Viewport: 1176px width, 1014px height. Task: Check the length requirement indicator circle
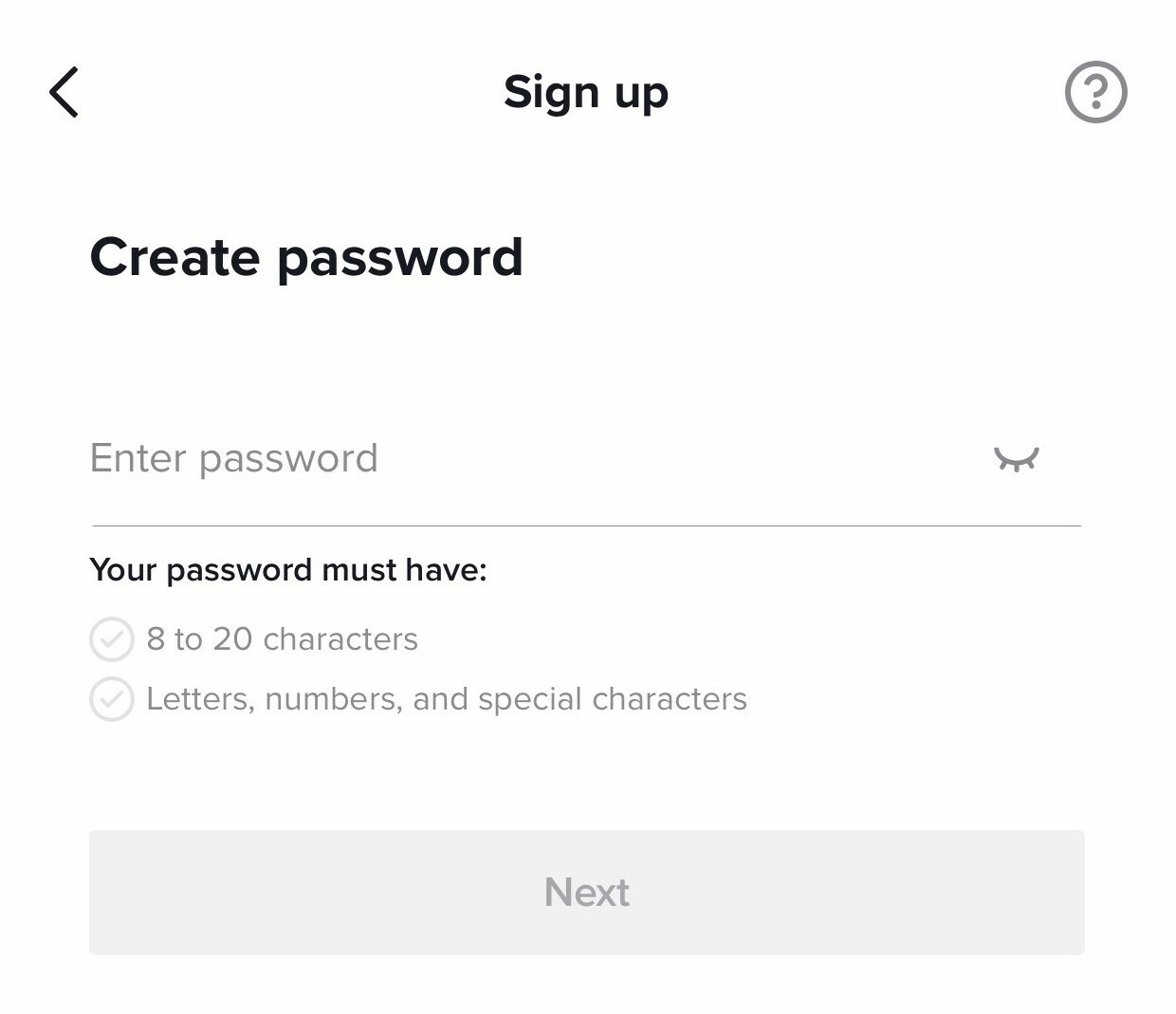point(112,639)
